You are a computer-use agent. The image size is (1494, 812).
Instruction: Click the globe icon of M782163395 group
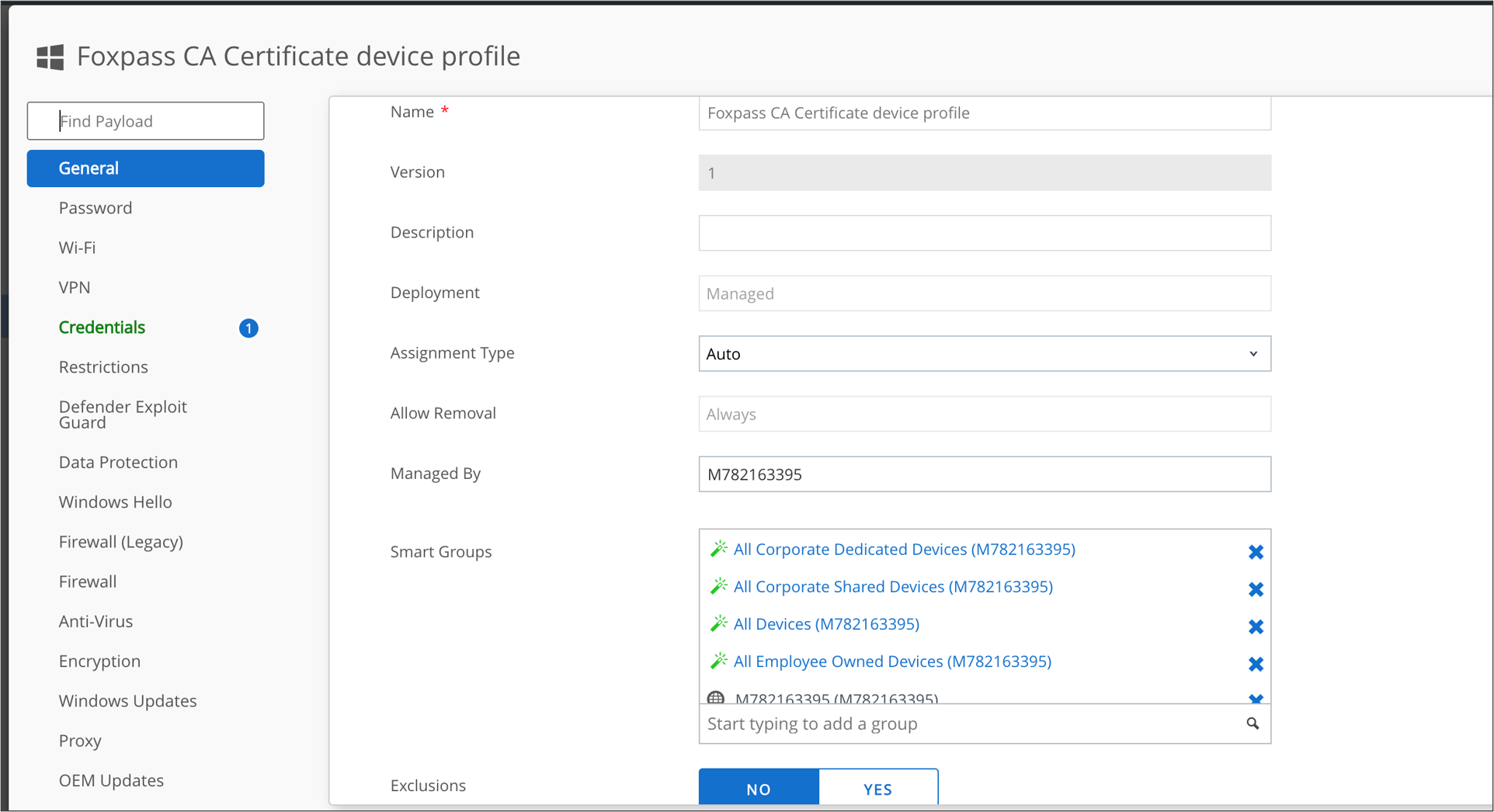pyautogui.click(x=716, y=697)
